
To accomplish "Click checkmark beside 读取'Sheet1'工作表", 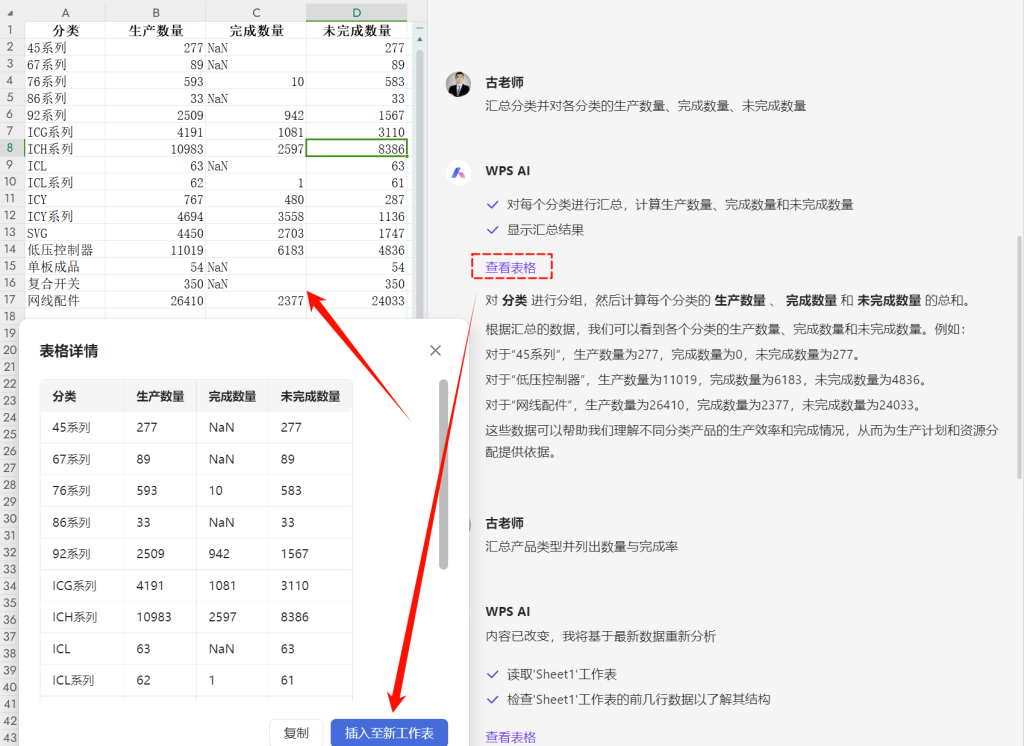I will point(493,674).
